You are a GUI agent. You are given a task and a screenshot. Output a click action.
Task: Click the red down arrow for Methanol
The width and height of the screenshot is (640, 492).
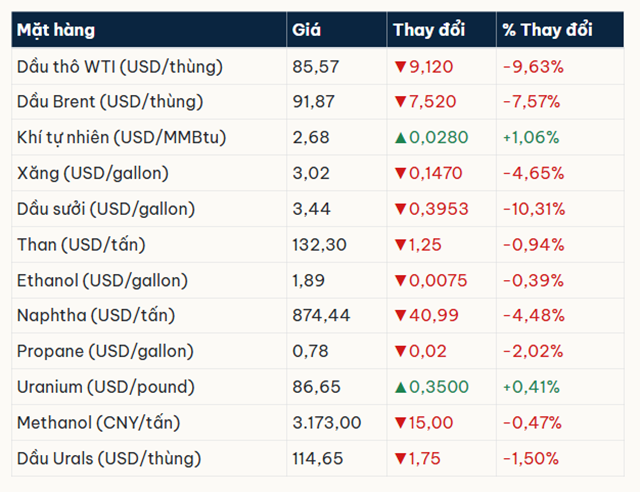[x=400, y=423]
